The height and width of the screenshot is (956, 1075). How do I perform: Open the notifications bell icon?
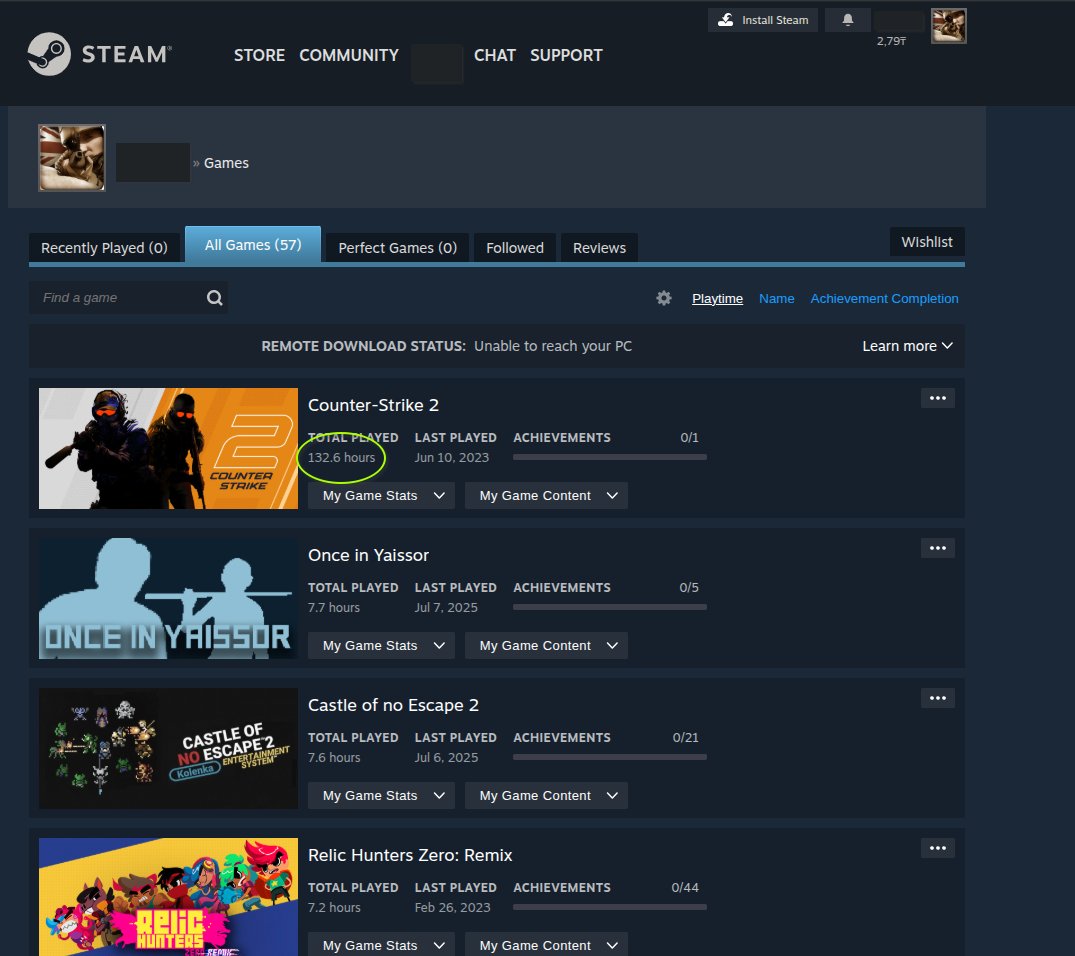848,20
